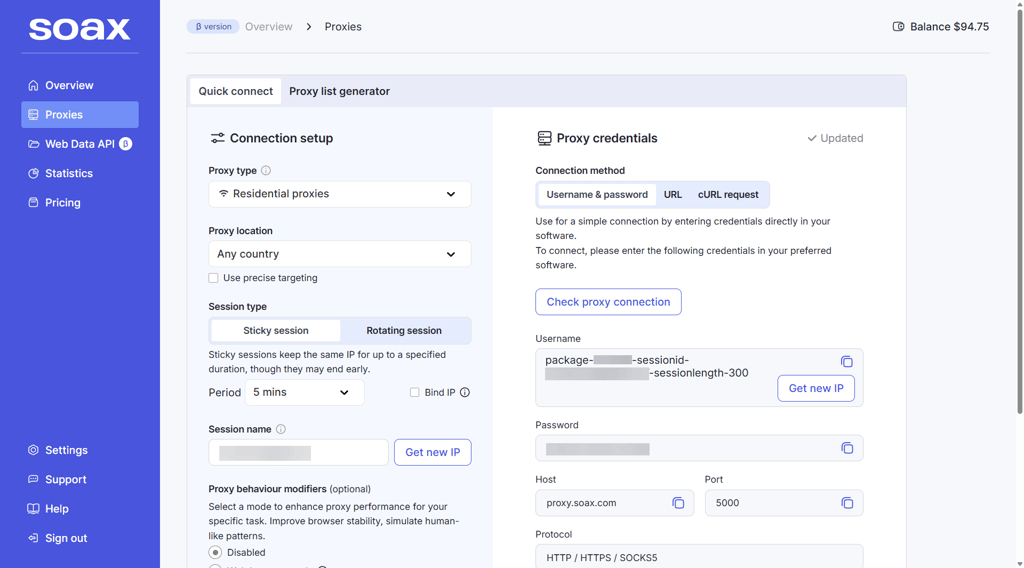
Task: Copy the Port 5000 value
Action: point(847,503)
